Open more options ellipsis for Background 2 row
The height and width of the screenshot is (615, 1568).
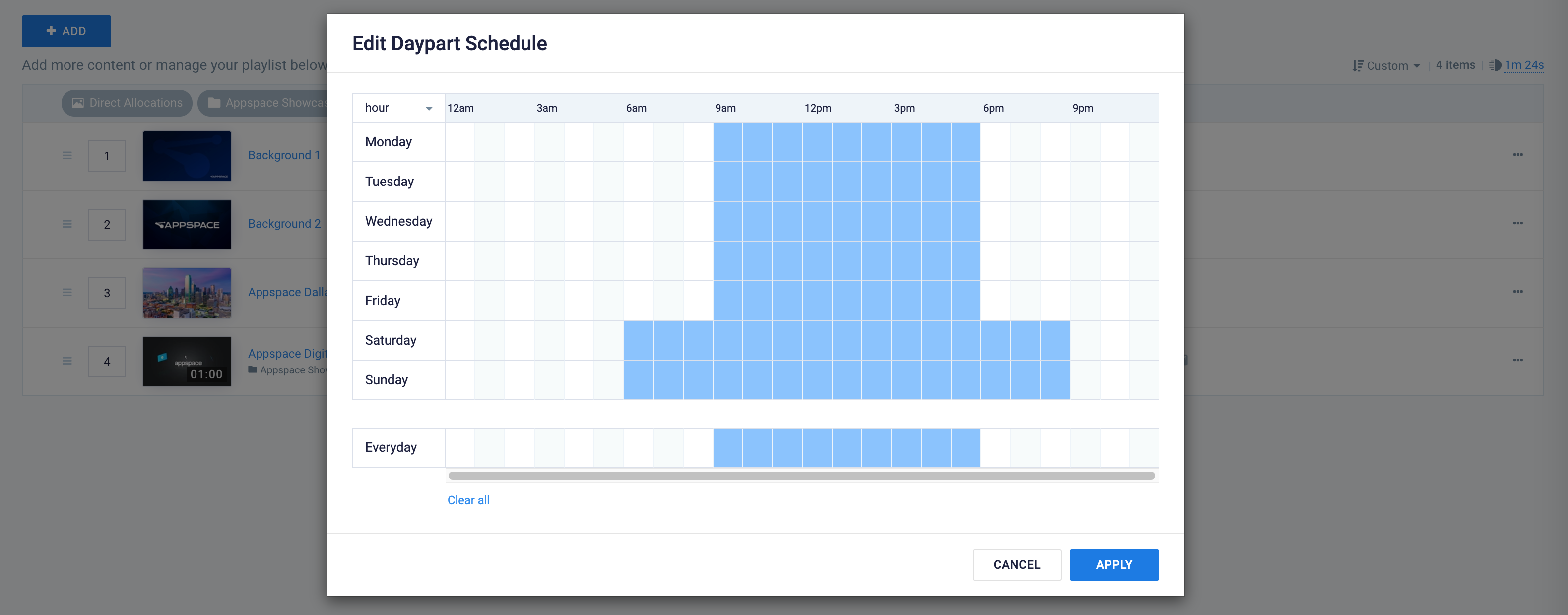click(x=1517, y=223)
